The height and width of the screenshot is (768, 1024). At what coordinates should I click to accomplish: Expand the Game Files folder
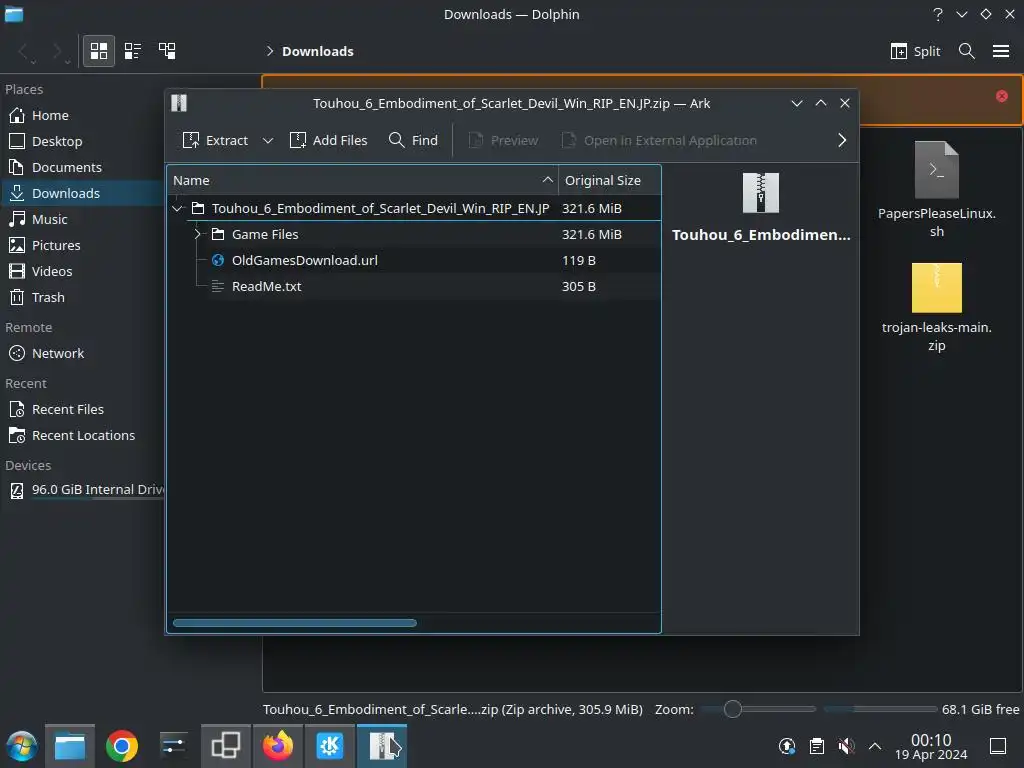point(197,234)
